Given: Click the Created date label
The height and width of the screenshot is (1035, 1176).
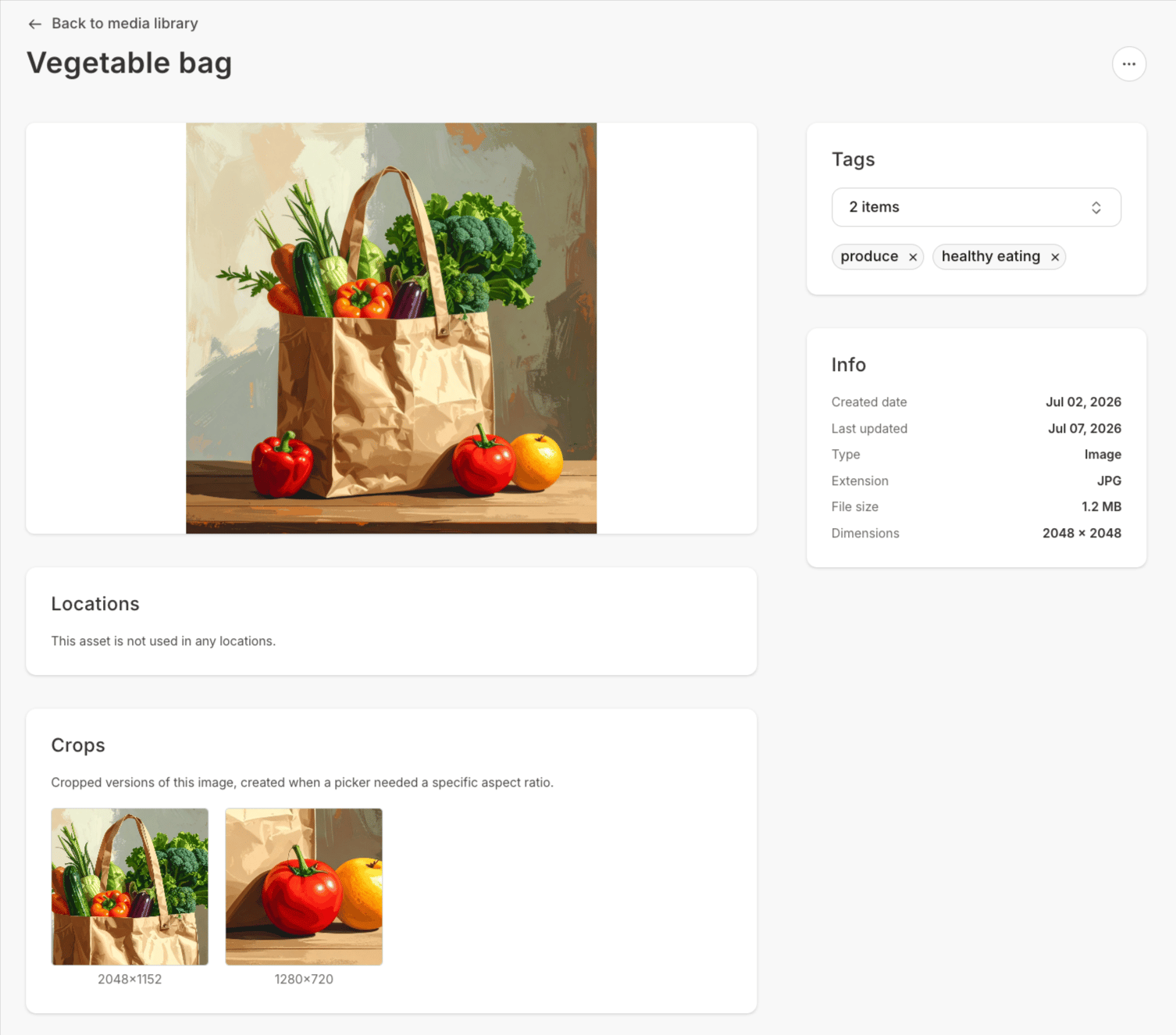Looking at the screenshot, I should click(x=869, y=402).
